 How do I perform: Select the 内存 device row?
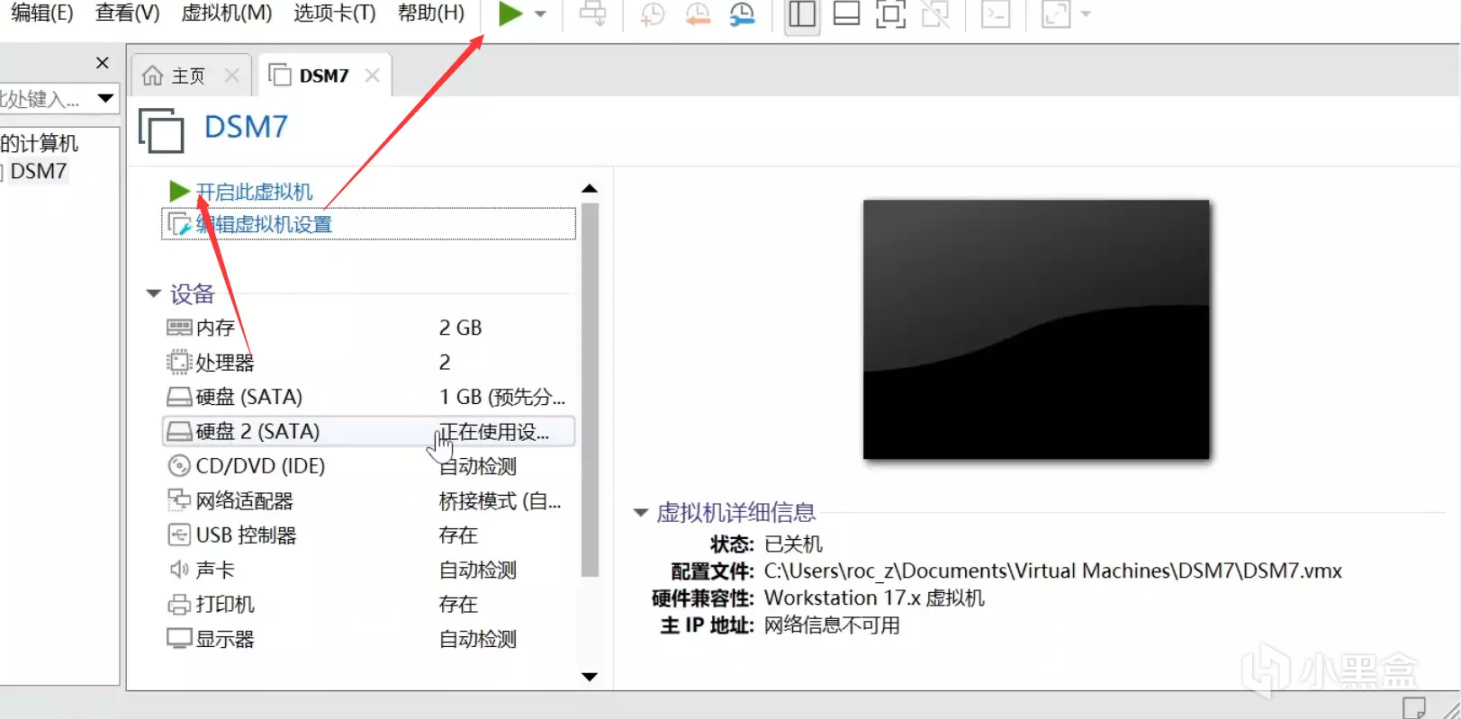coord(369,328)
